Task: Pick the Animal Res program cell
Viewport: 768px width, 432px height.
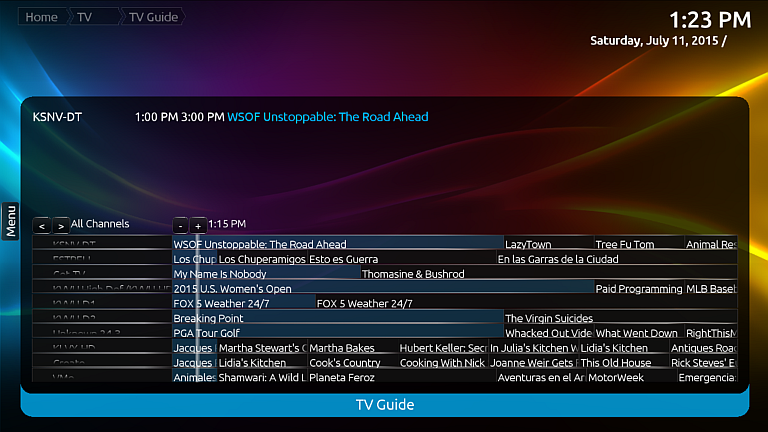Action: (711, 243)
